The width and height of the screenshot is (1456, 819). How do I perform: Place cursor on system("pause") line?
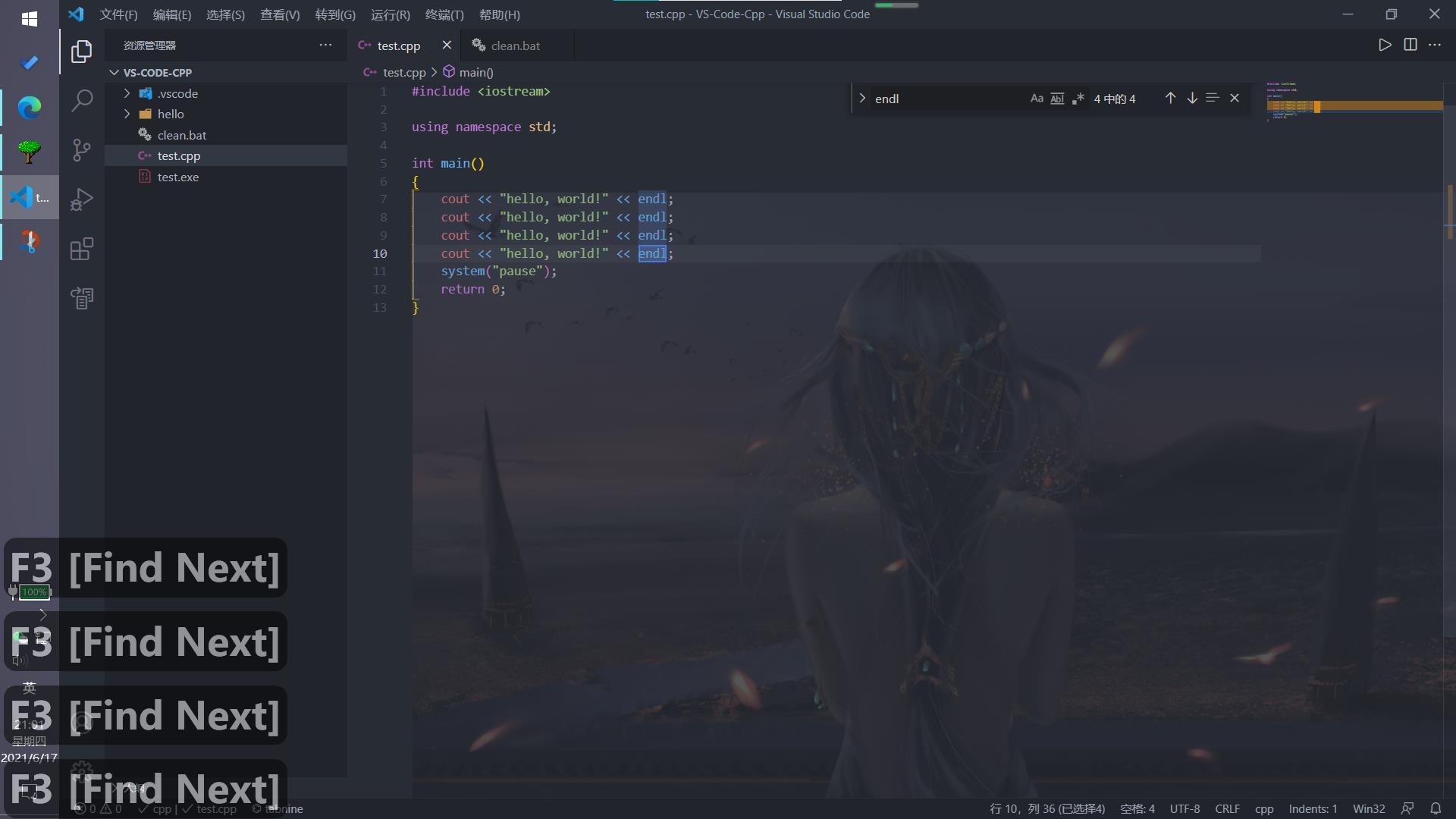(x=498, y=271)
